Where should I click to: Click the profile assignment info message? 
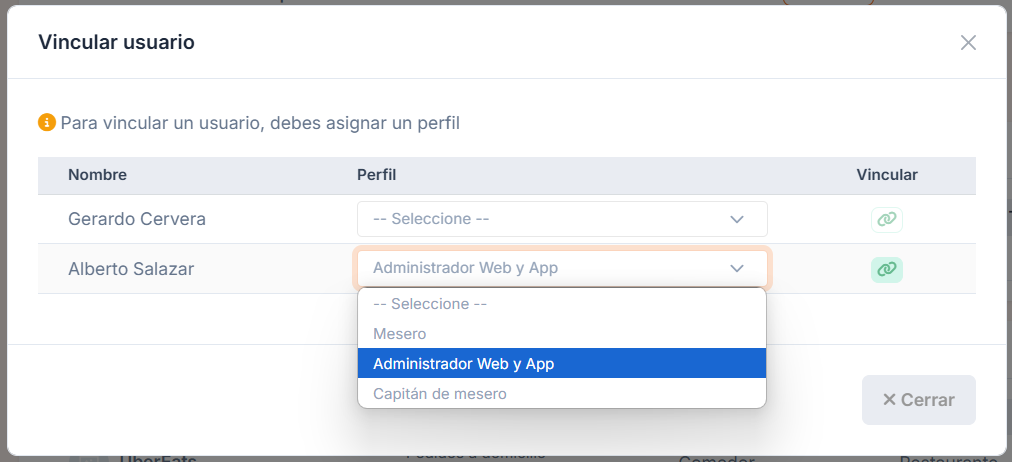pyautogui.click(x=260, y=123)
